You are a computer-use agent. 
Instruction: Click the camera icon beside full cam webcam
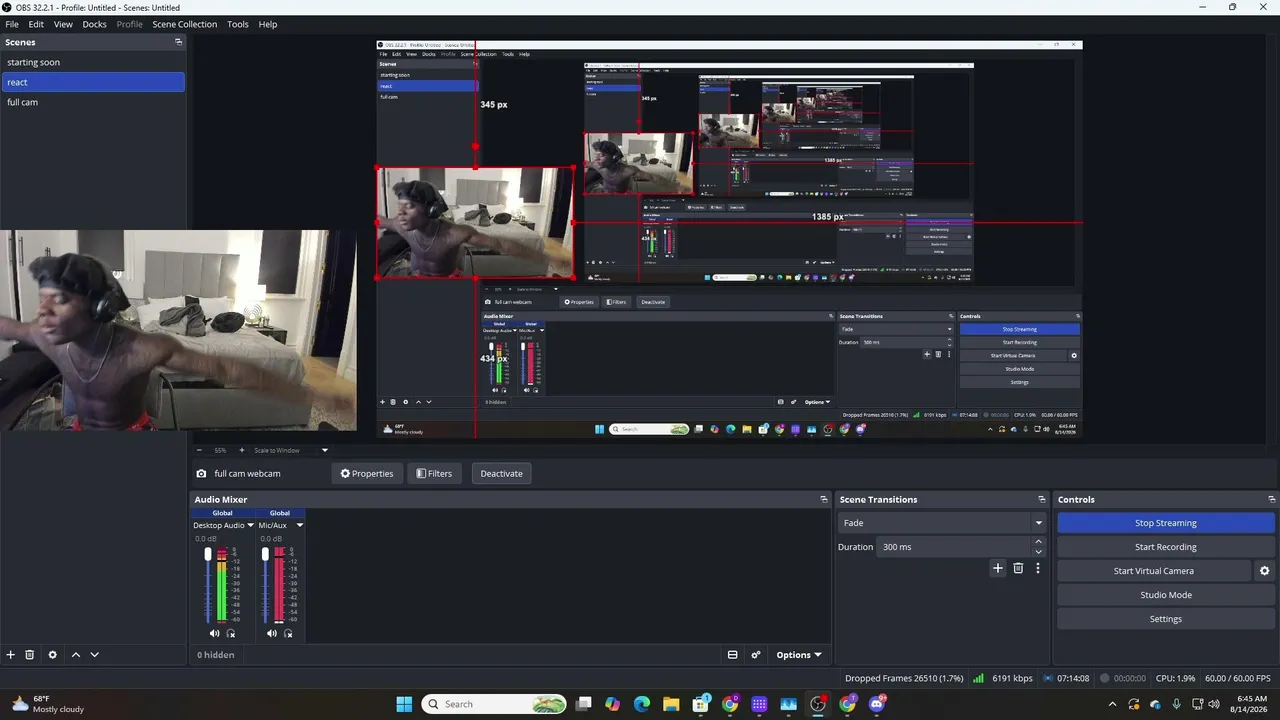[201, 474]
